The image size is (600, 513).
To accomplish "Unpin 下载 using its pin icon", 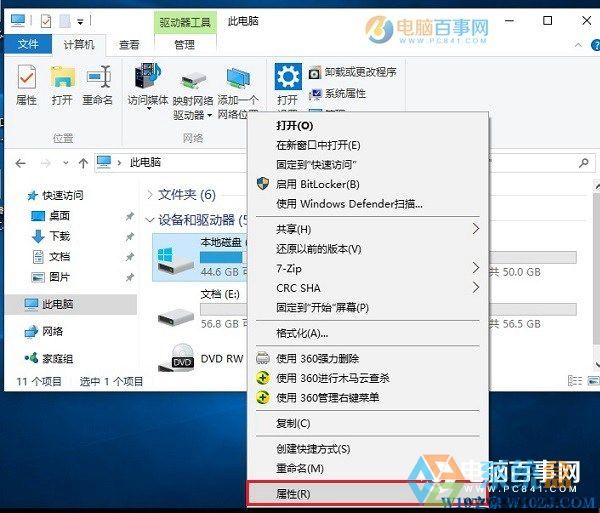I will coord(130,237).
